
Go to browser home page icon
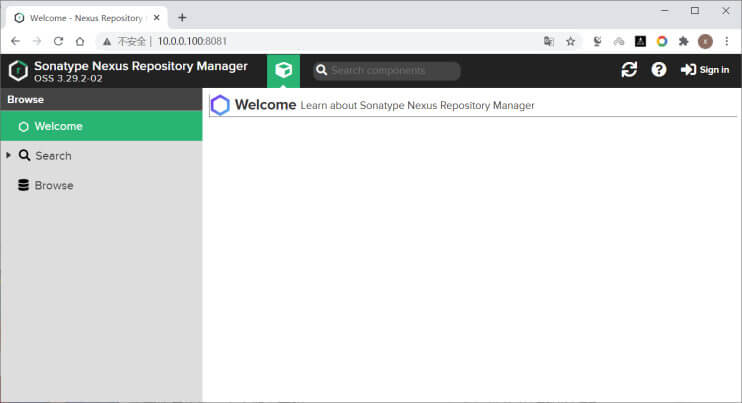pyautogui.click(x=80, y=41)
